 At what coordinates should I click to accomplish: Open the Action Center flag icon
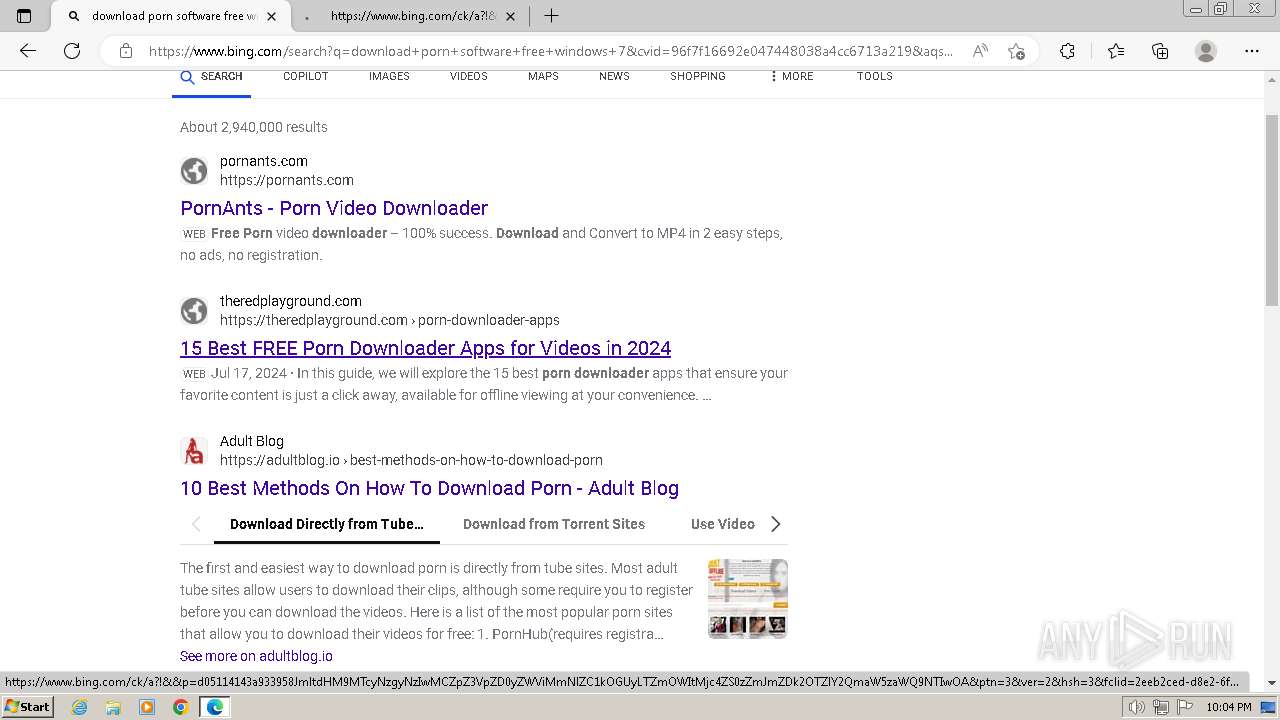[1183, 707]
